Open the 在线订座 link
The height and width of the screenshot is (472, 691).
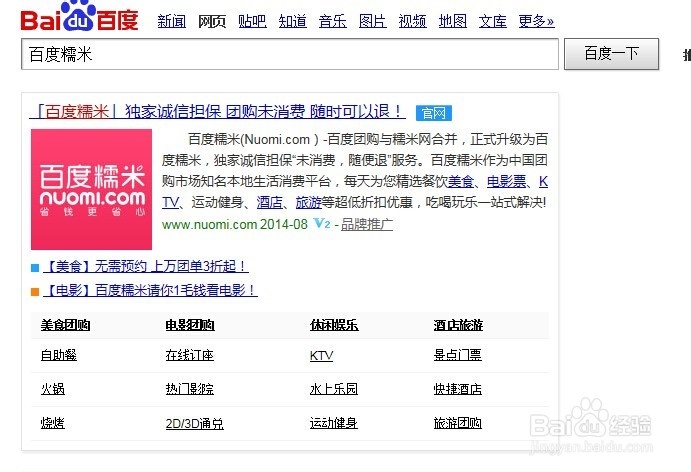(189, 355)
